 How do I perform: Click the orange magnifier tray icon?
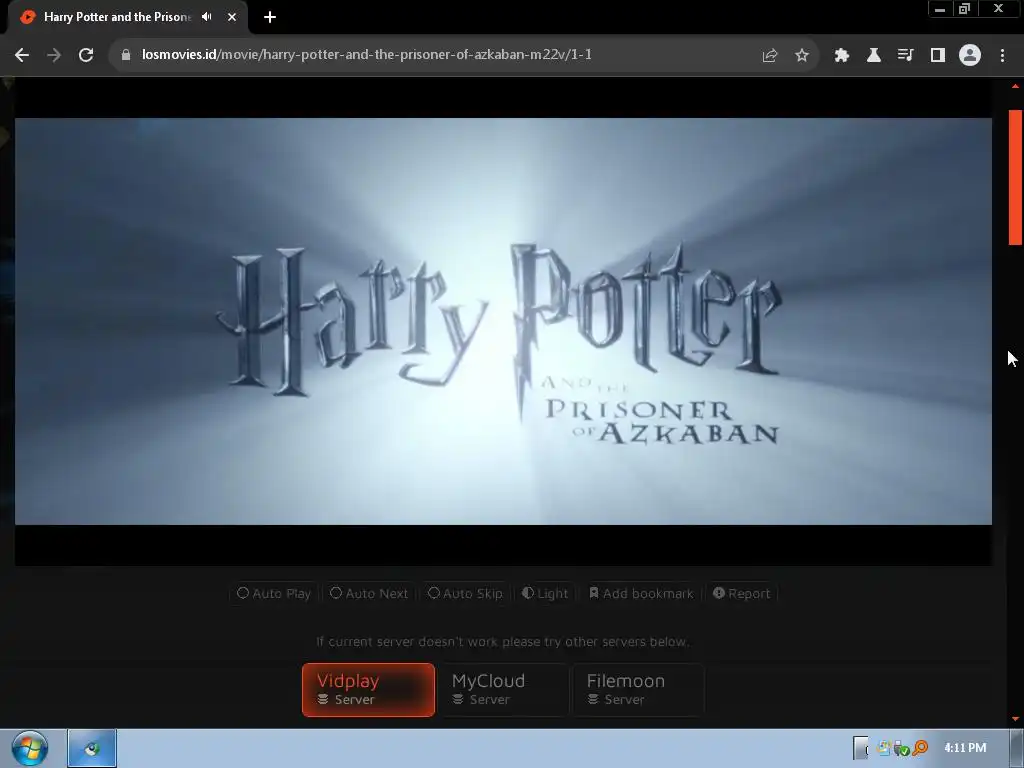click(x=920, y=748)
